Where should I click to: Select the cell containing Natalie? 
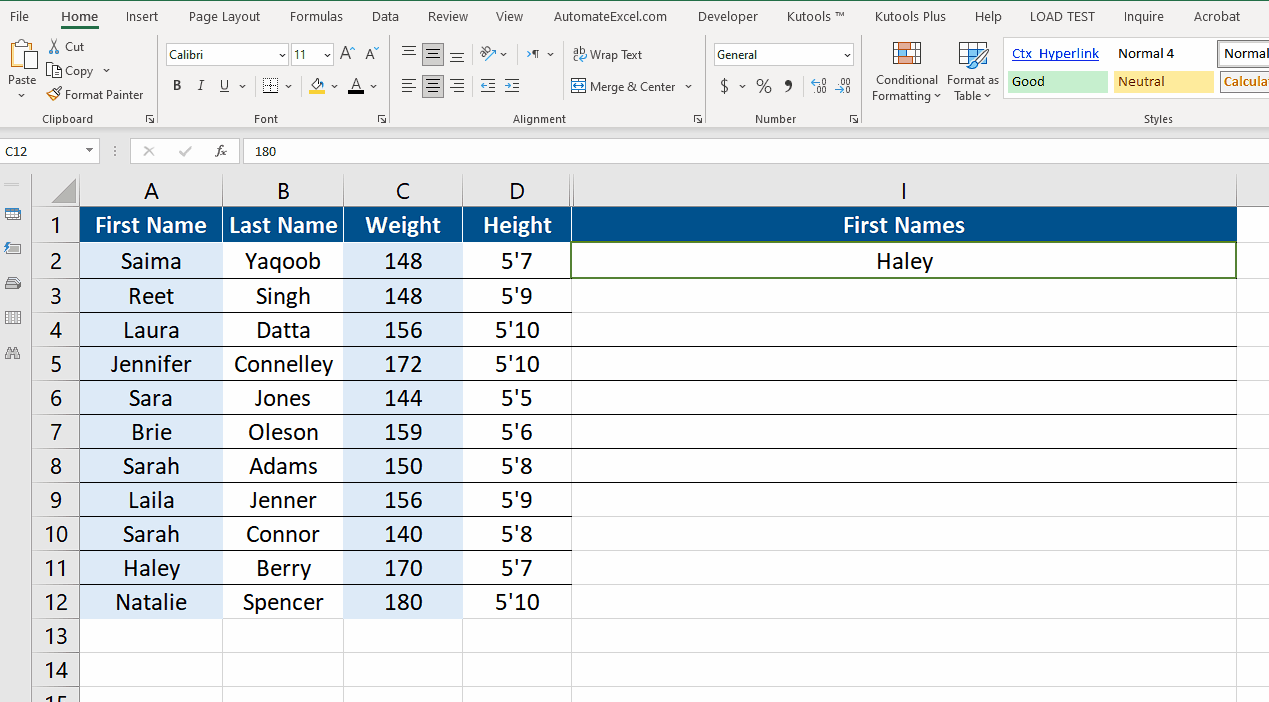pos(150,601)
